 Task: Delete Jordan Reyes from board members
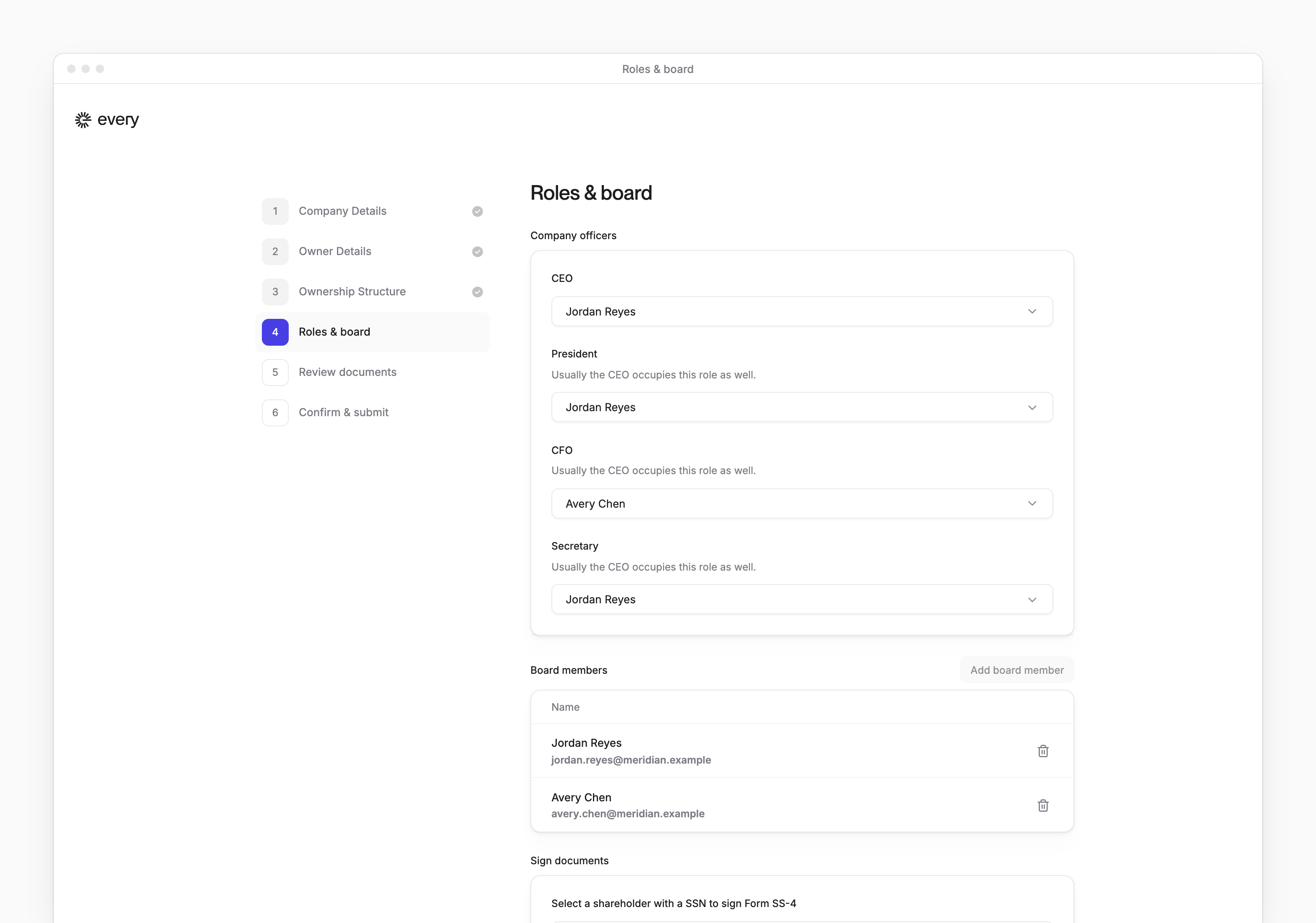[1042, 751]
